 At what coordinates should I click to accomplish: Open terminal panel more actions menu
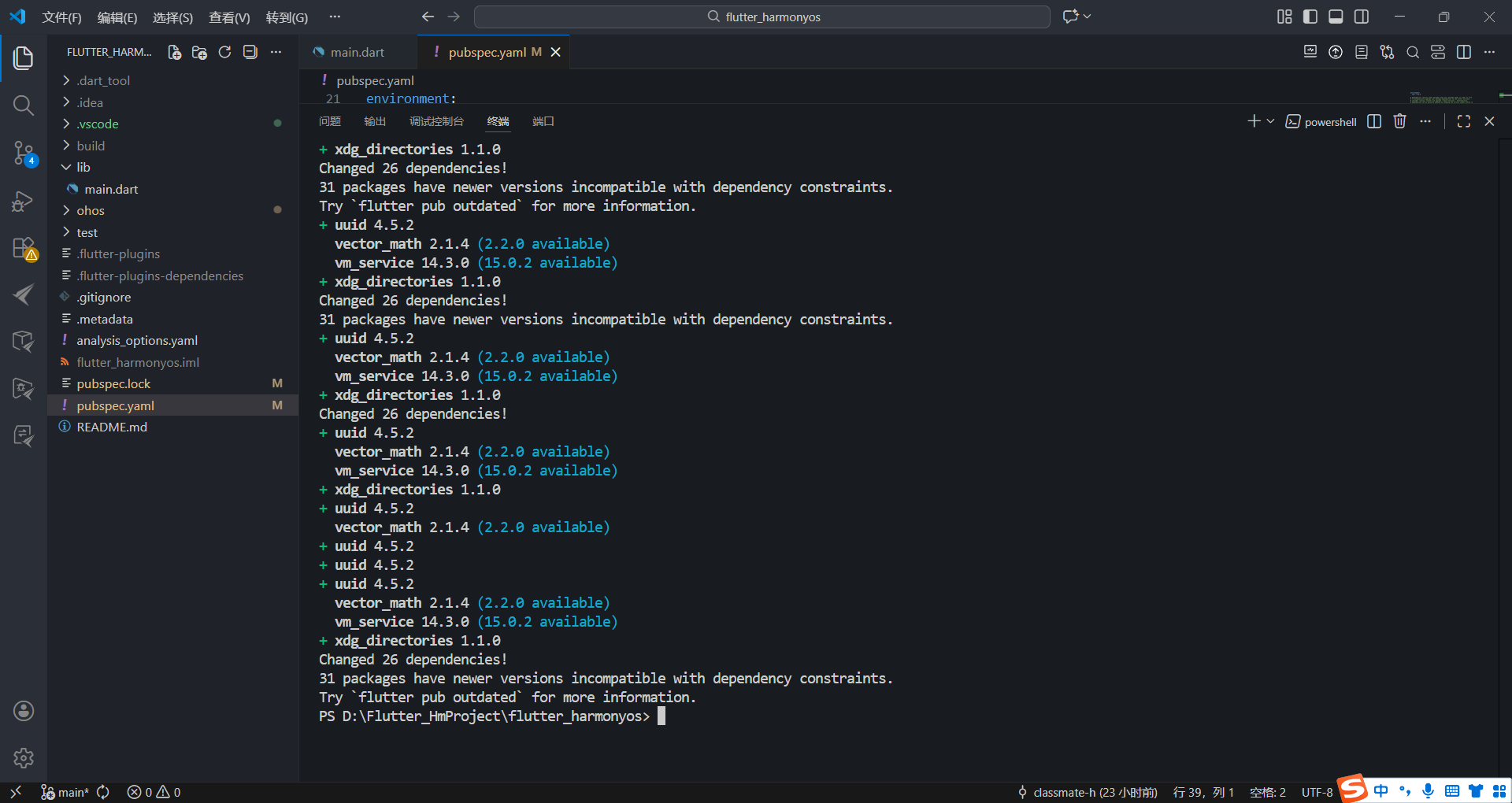(x=1425, y=121)
